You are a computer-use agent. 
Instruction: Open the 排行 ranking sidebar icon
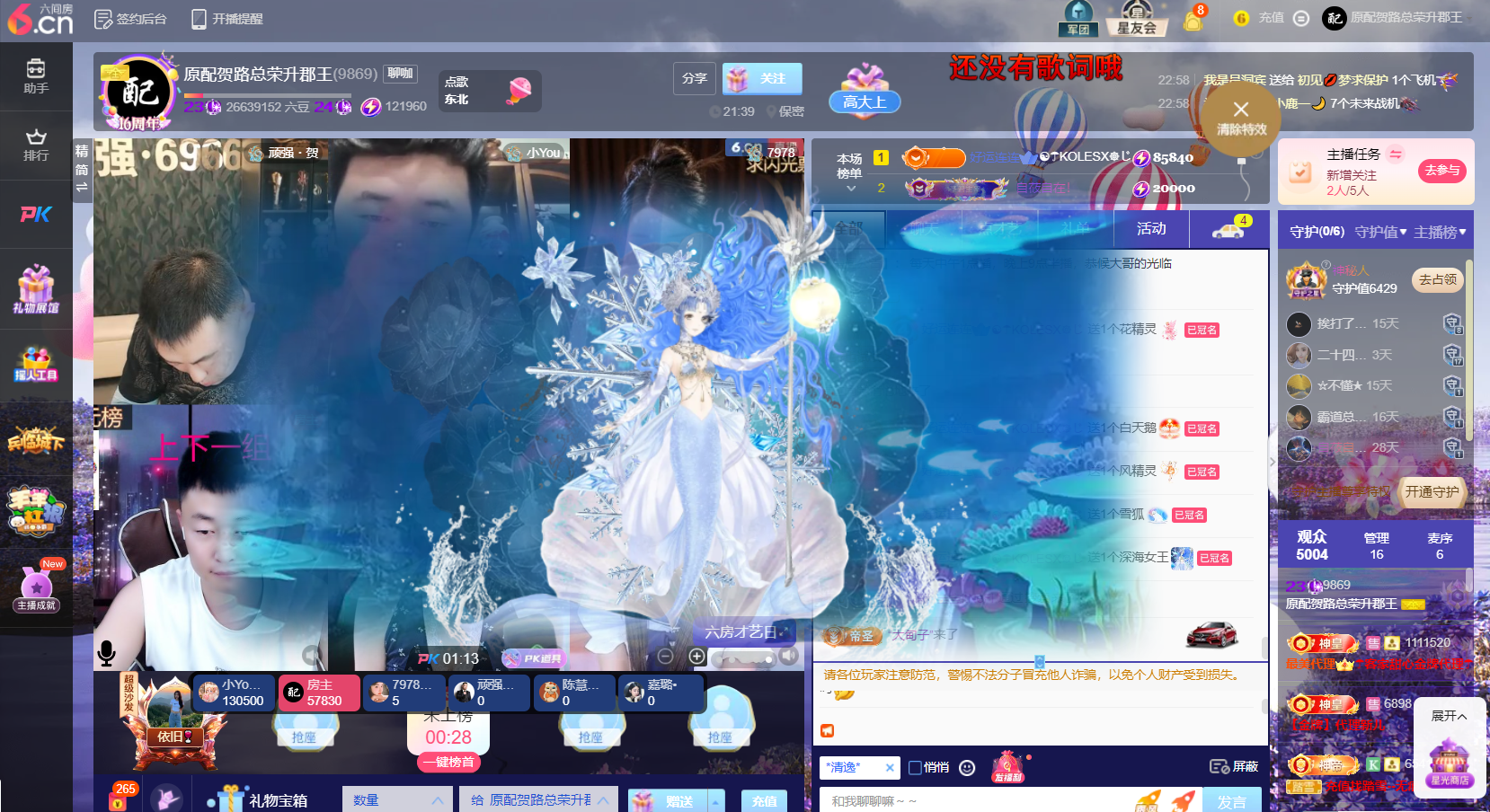coord(36,146)
